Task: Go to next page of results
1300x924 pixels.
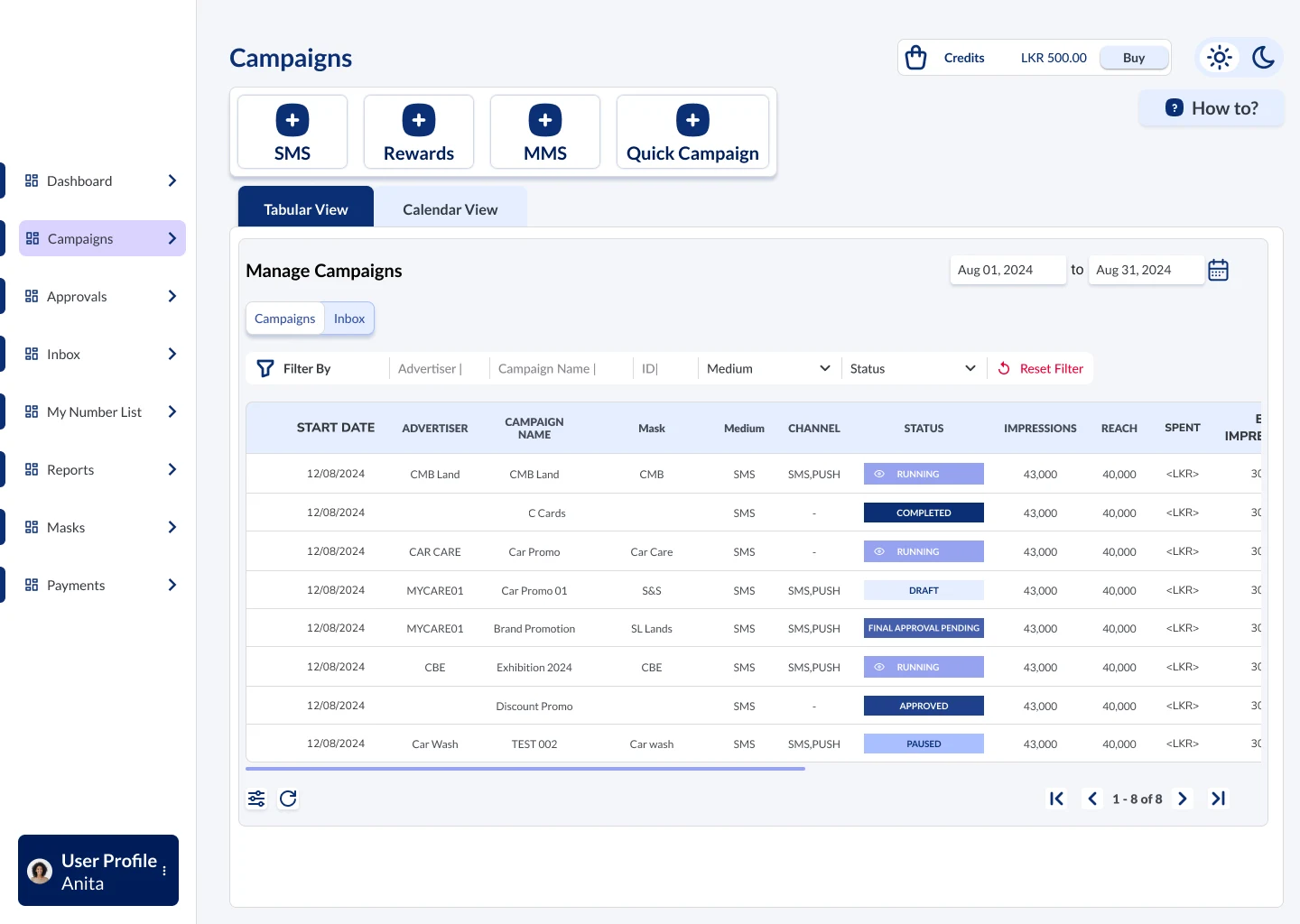Action: click(x=1183, y=799)
